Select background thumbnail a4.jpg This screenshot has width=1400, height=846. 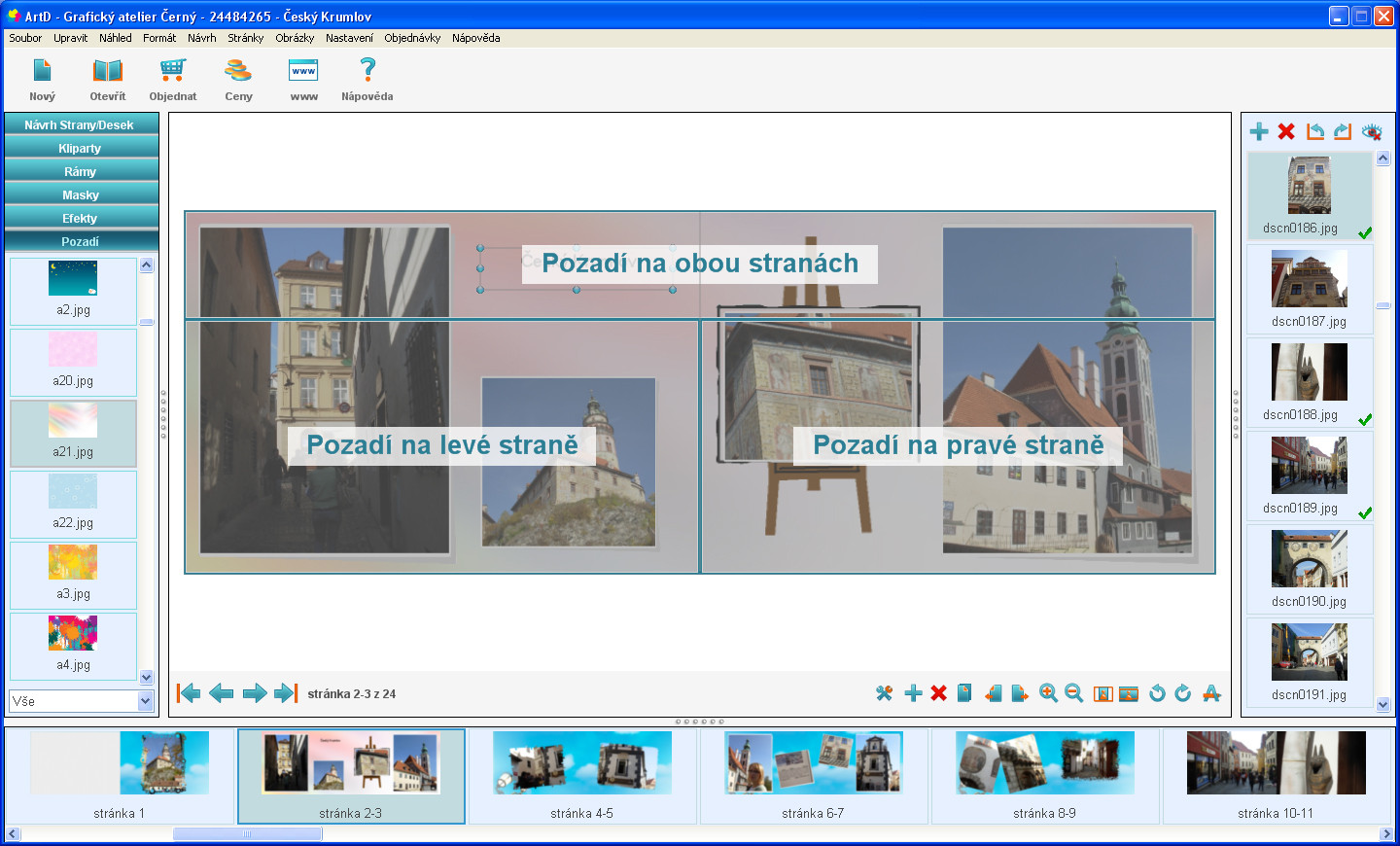pyautogui.click(x=73, y=646)
